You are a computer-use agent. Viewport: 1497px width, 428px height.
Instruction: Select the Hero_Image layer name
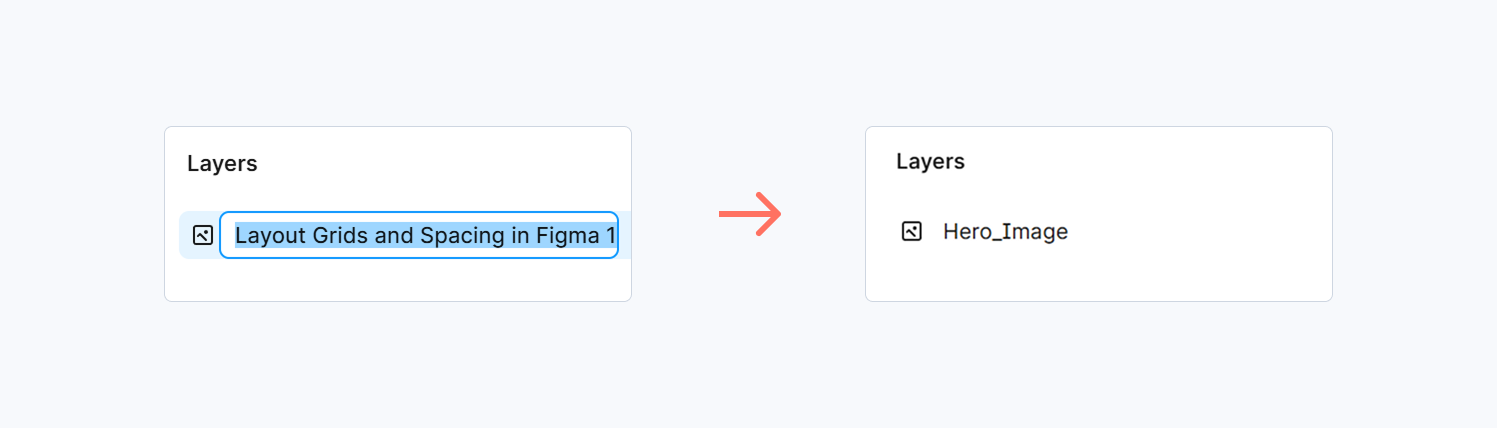[1005, 232]
